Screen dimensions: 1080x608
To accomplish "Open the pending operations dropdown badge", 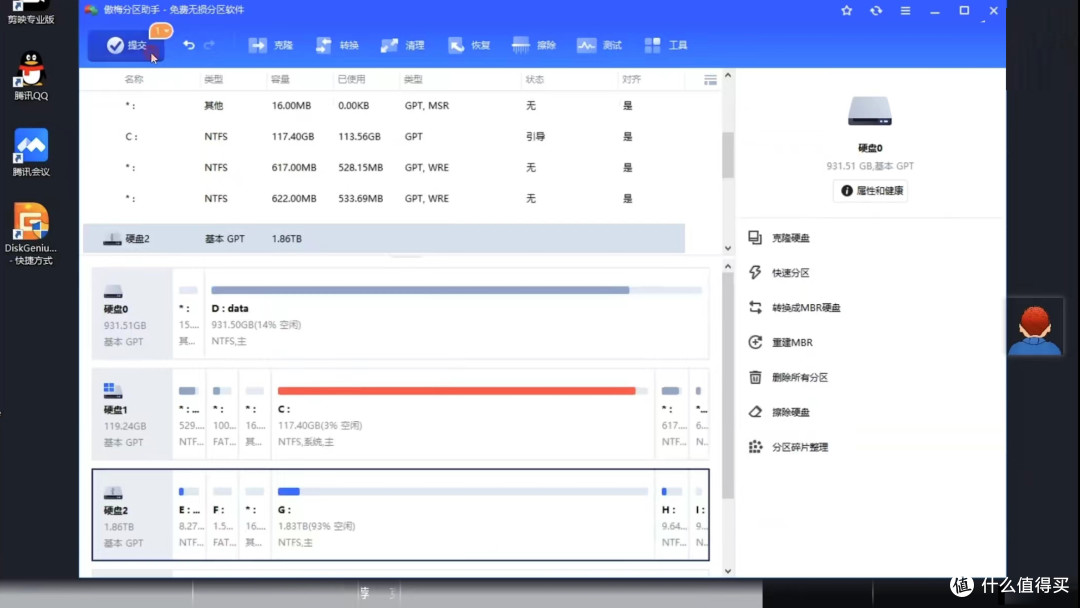I will [161, 31].
